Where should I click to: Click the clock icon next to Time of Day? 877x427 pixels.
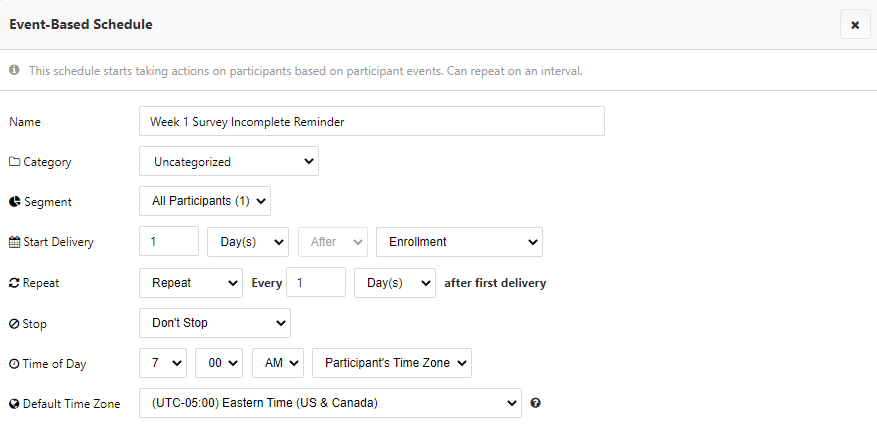(14, 364)
